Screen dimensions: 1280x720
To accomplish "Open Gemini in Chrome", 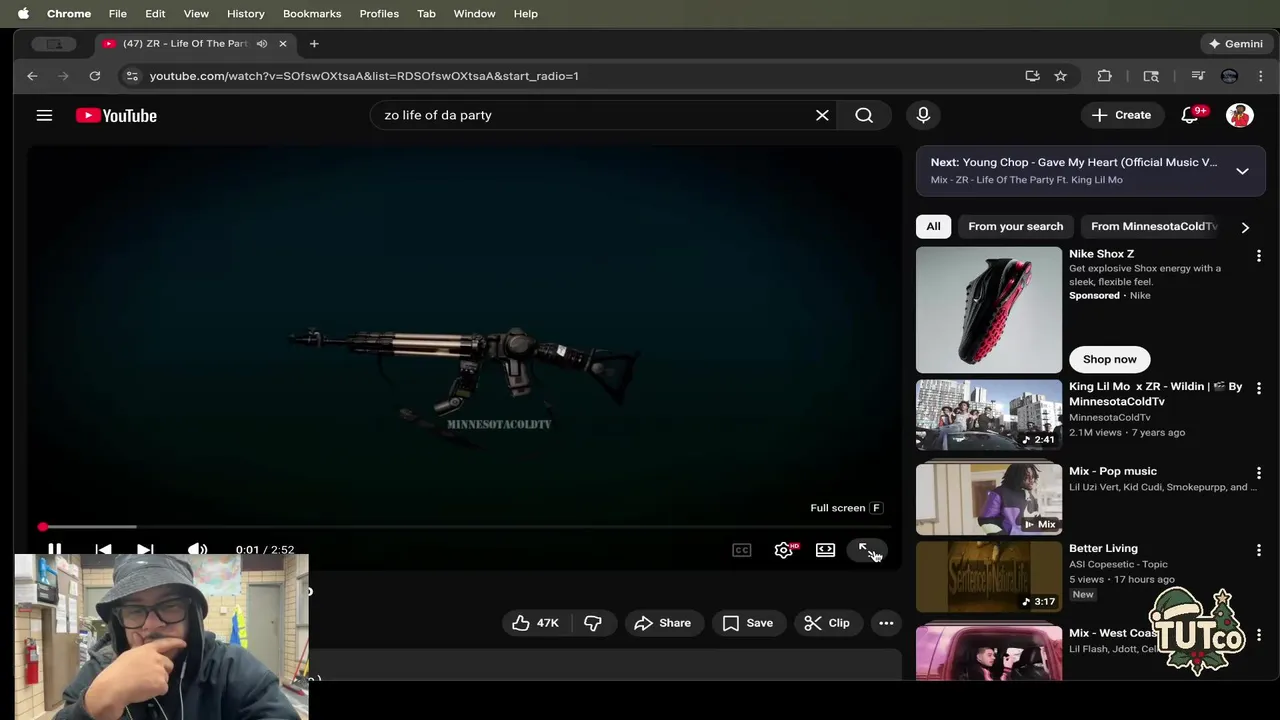I will [1236, 44].
